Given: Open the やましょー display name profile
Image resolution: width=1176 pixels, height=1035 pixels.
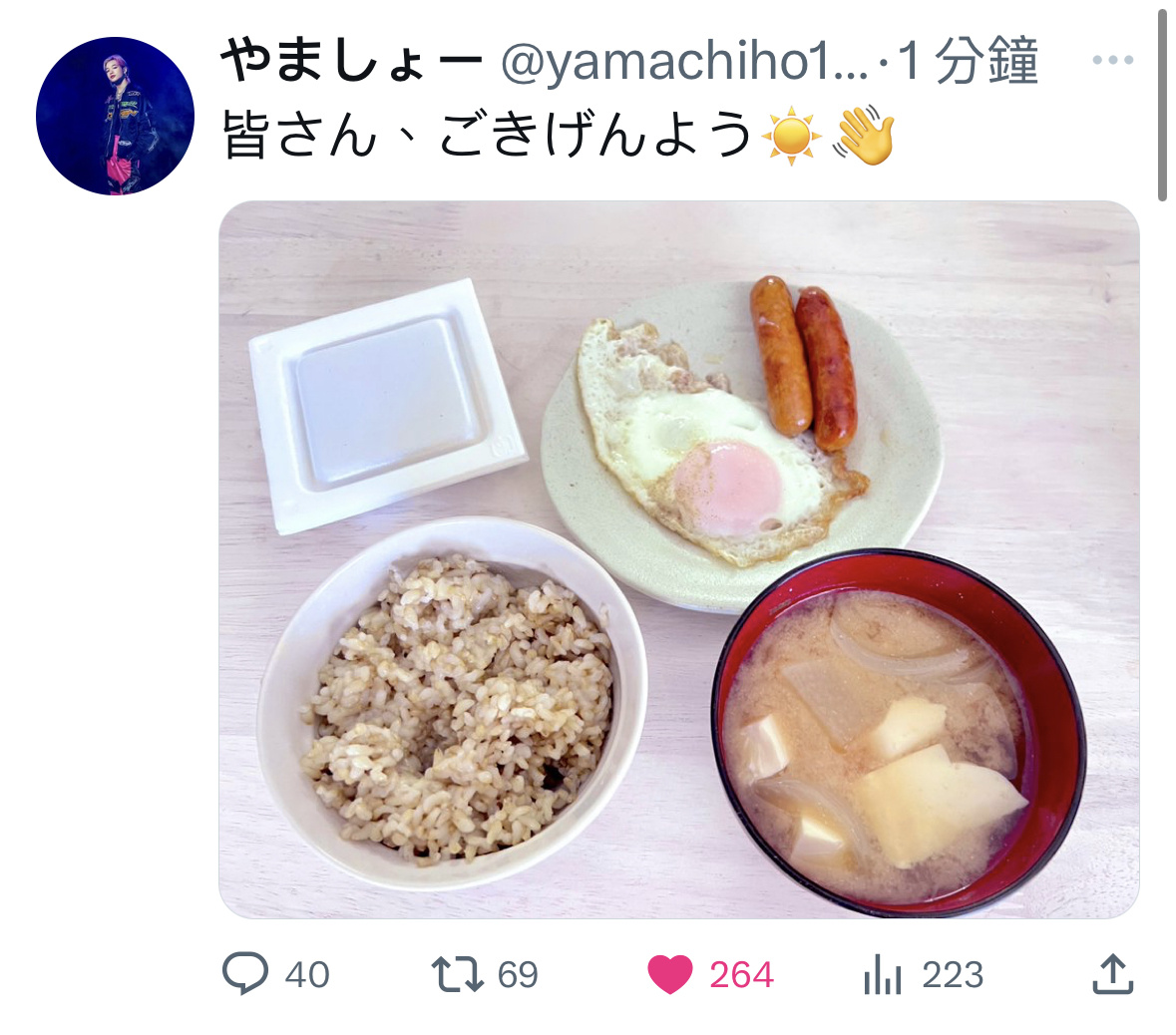Looking at the screenshot, I should pyautogui.click(x=352, y=61).
